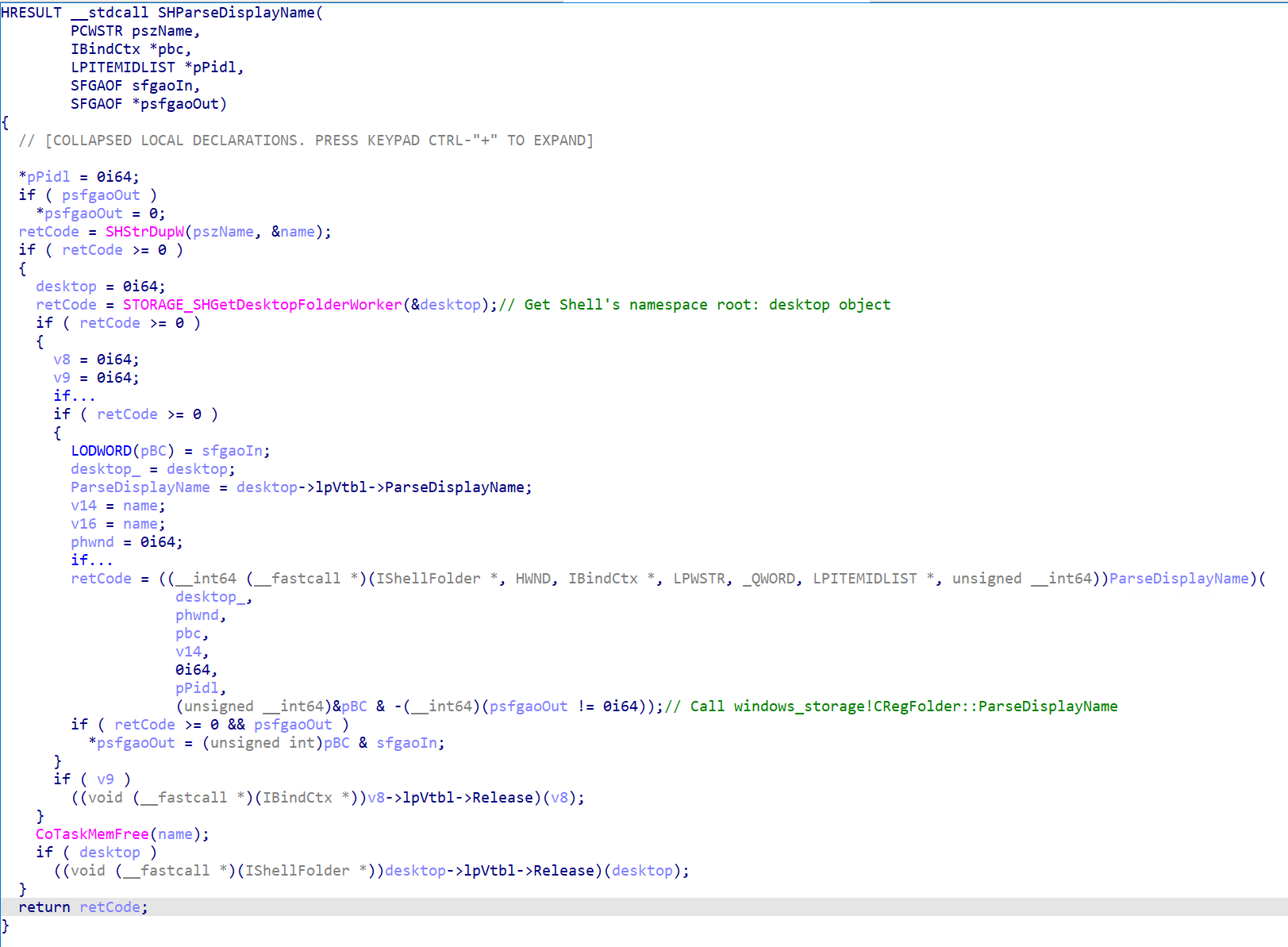Select the LODWORD macro in the pBC assignment
Viewport: 1288px width, 947px height.
(x=102, y=451)
